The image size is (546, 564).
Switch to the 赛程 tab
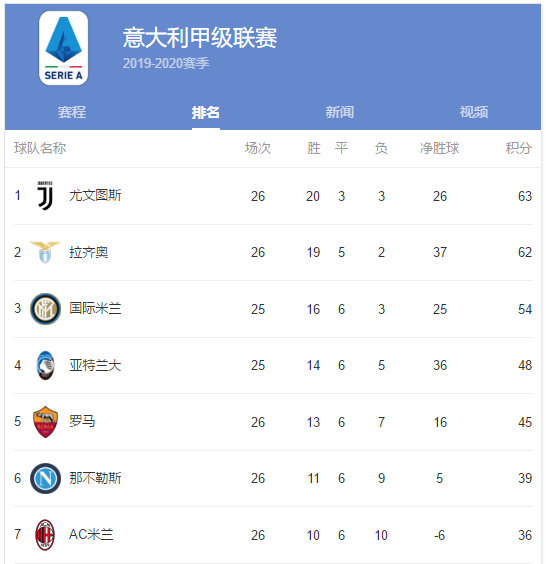tap(72, 112)
